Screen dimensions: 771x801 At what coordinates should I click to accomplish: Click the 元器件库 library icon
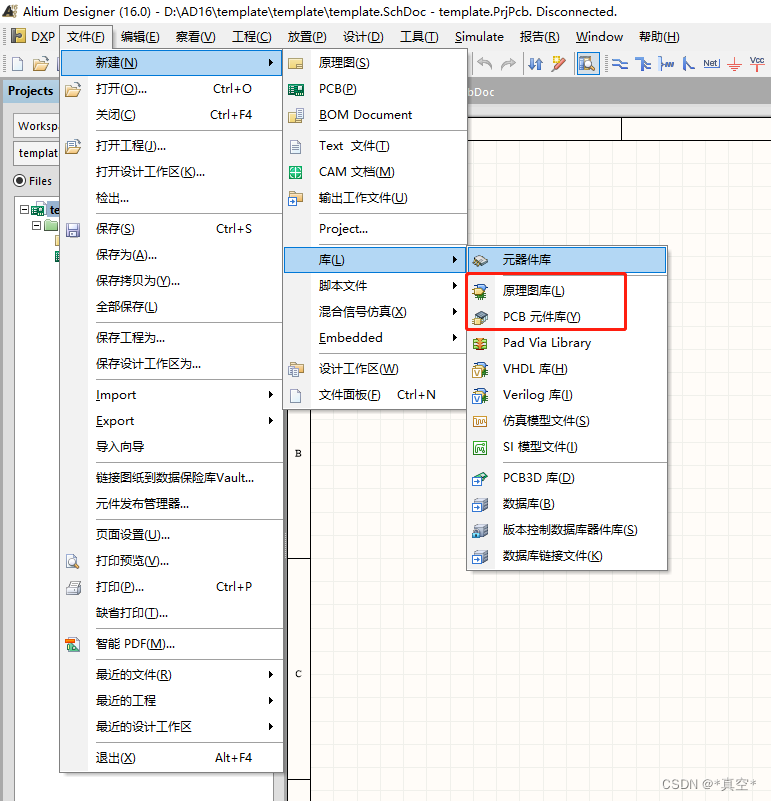(x=480, y=261)
